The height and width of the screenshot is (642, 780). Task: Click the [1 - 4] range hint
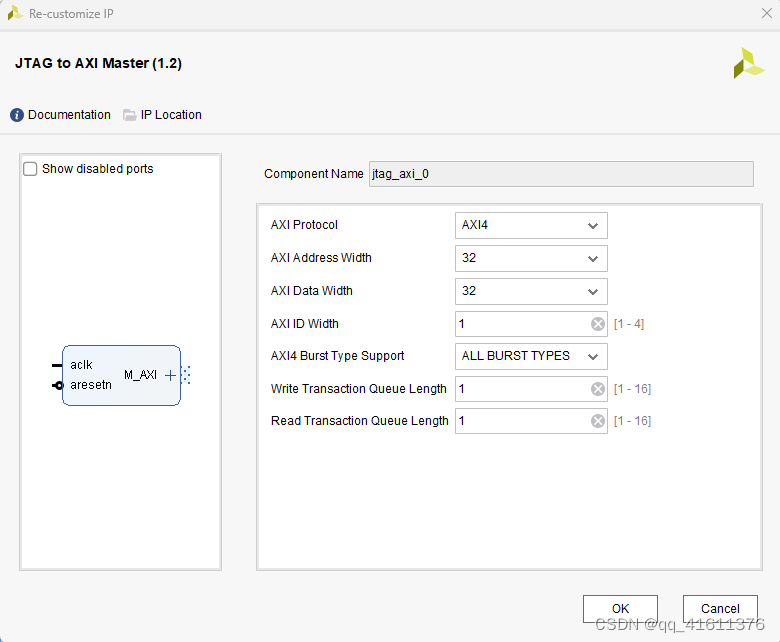629,324
